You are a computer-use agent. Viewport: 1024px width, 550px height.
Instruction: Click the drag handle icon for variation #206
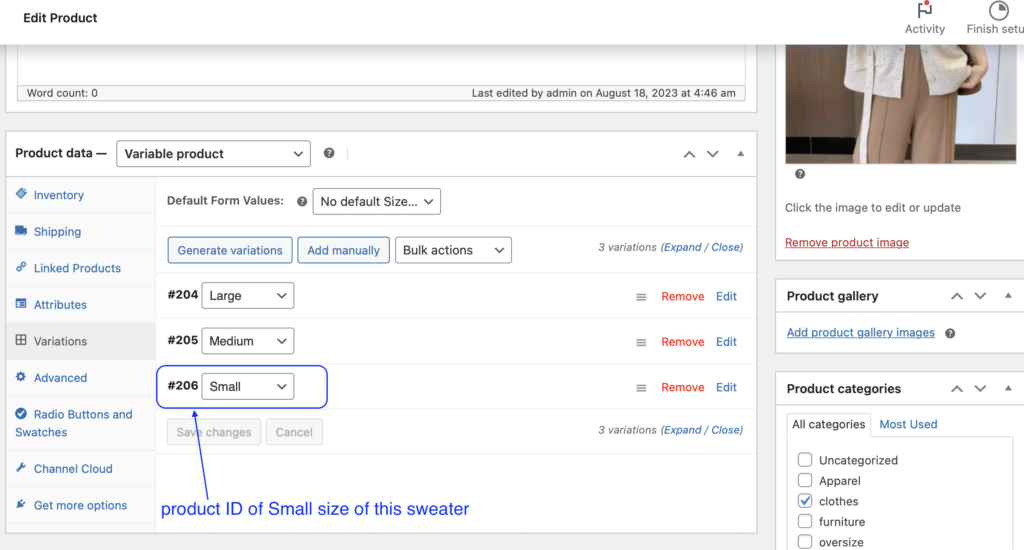[x=641, y=388]
